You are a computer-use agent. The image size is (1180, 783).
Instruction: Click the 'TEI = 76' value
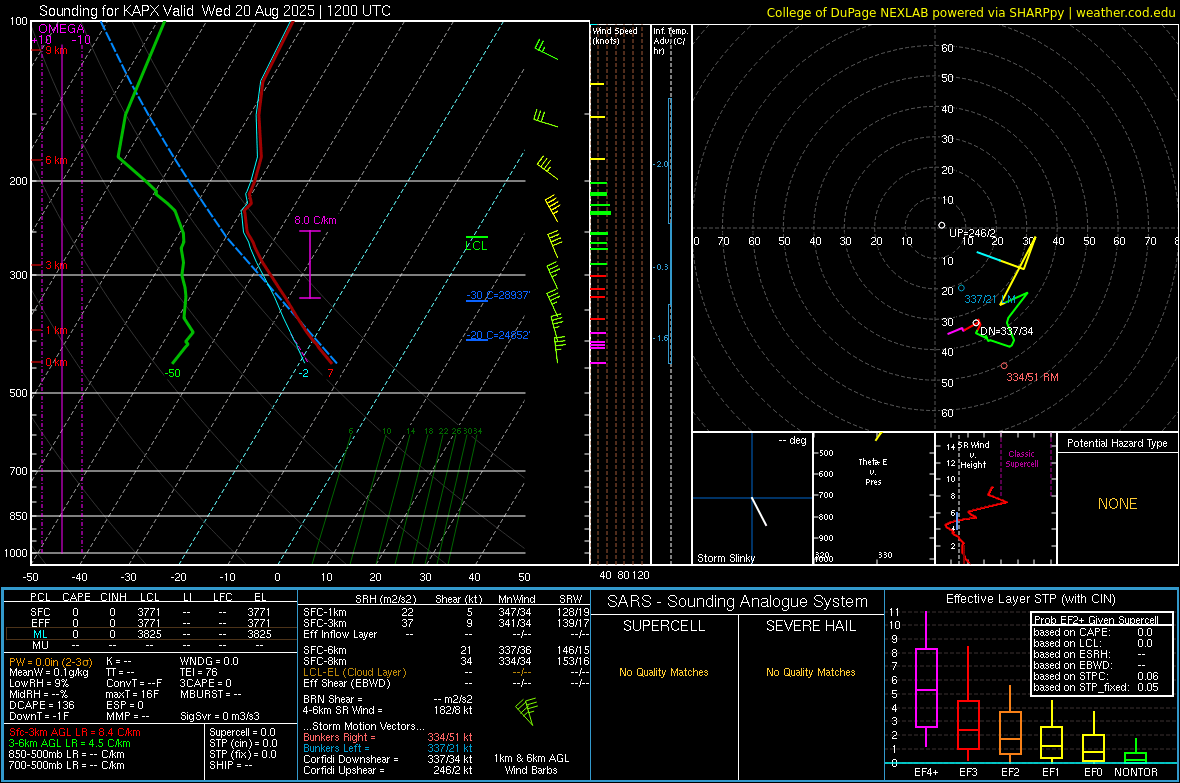(199, 672)
